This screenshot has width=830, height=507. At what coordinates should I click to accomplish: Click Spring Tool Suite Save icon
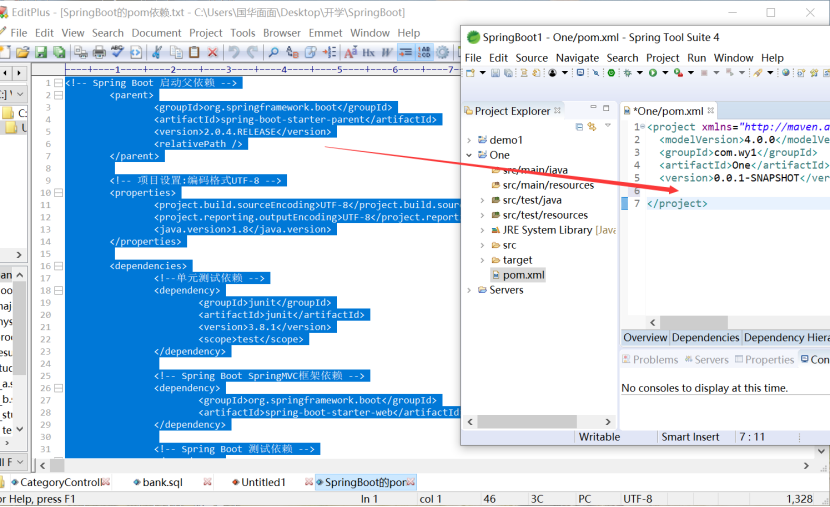point(495,73)
